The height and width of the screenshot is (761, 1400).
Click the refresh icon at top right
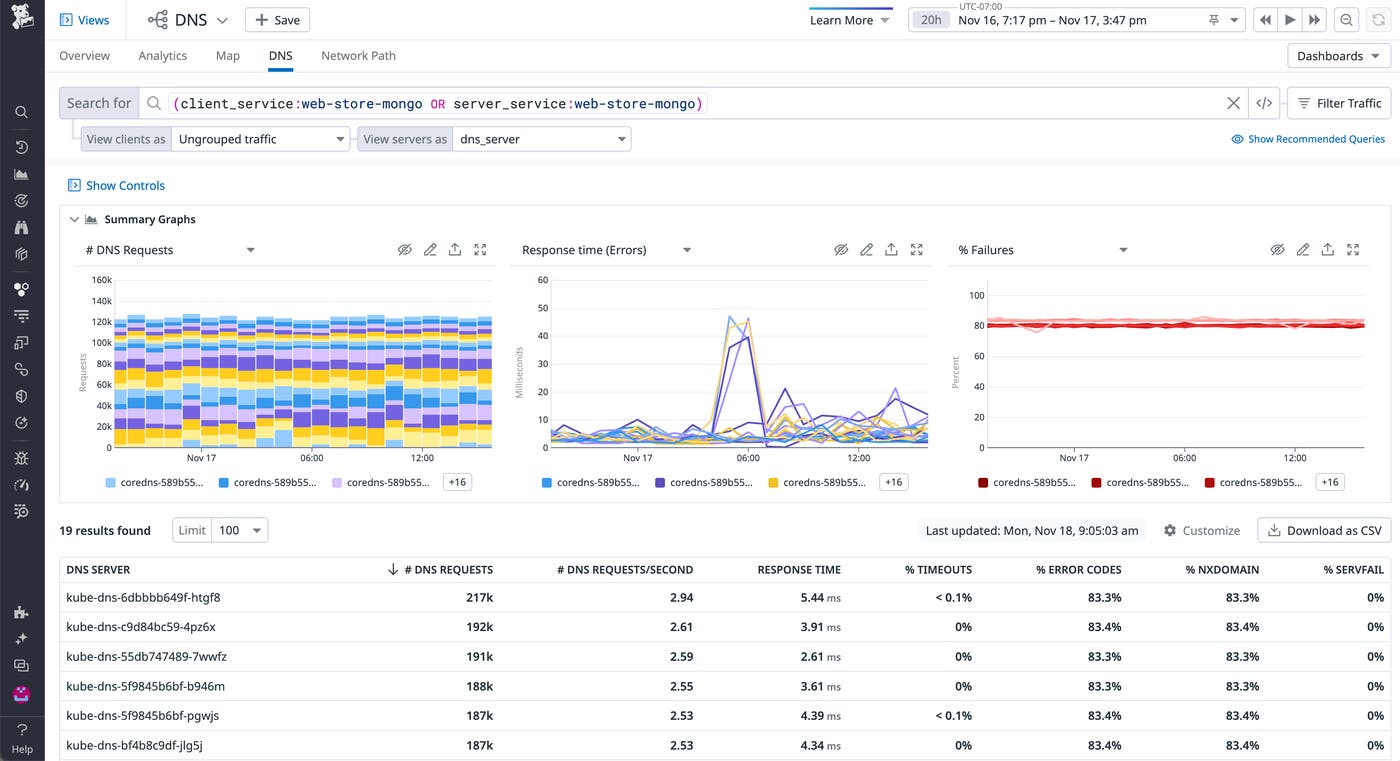tap(1377, 20)
